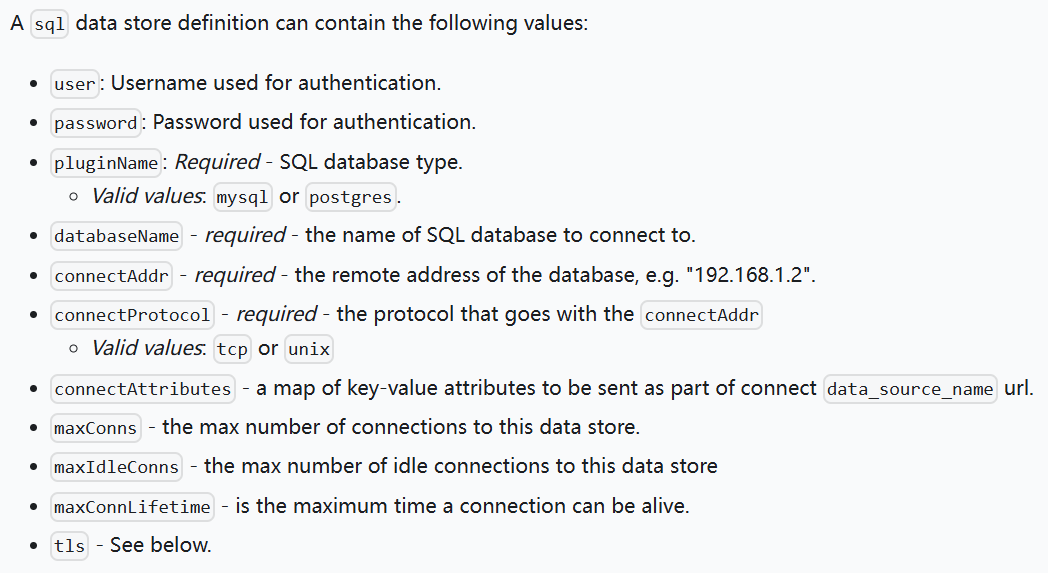
Task: Click the maxIdleConns code label
Action: pyautogui.click(x=117, y=467)
